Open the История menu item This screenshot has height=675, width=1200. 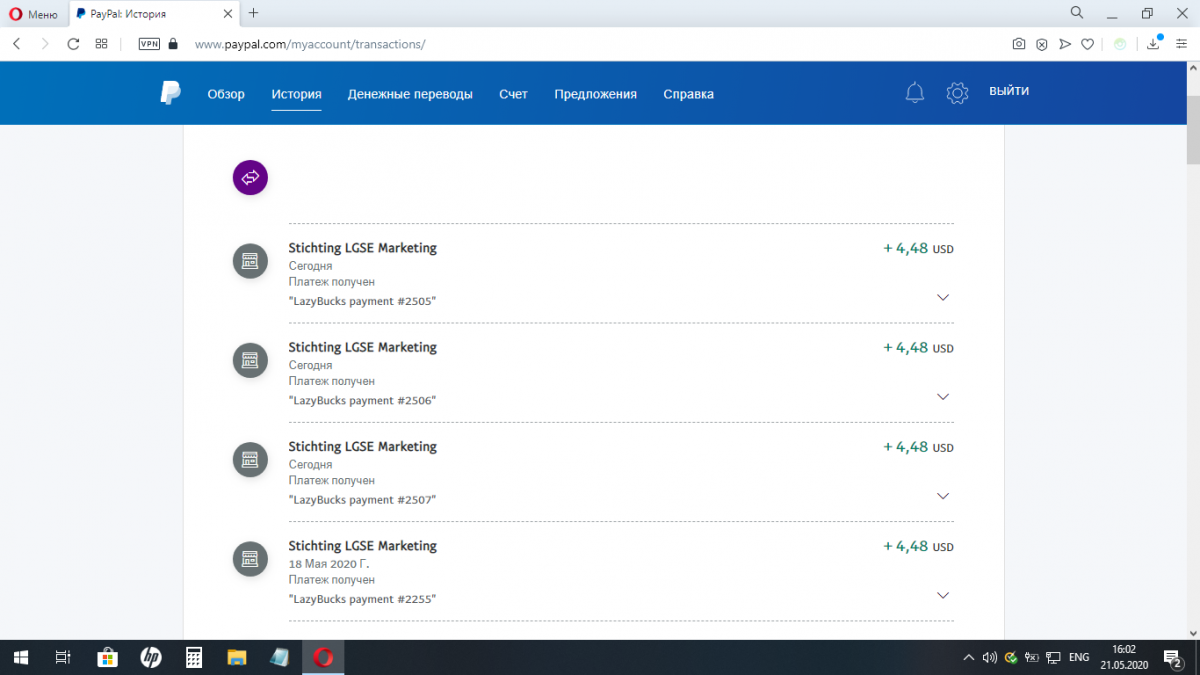pyautogui.click(x=296, y=94)
